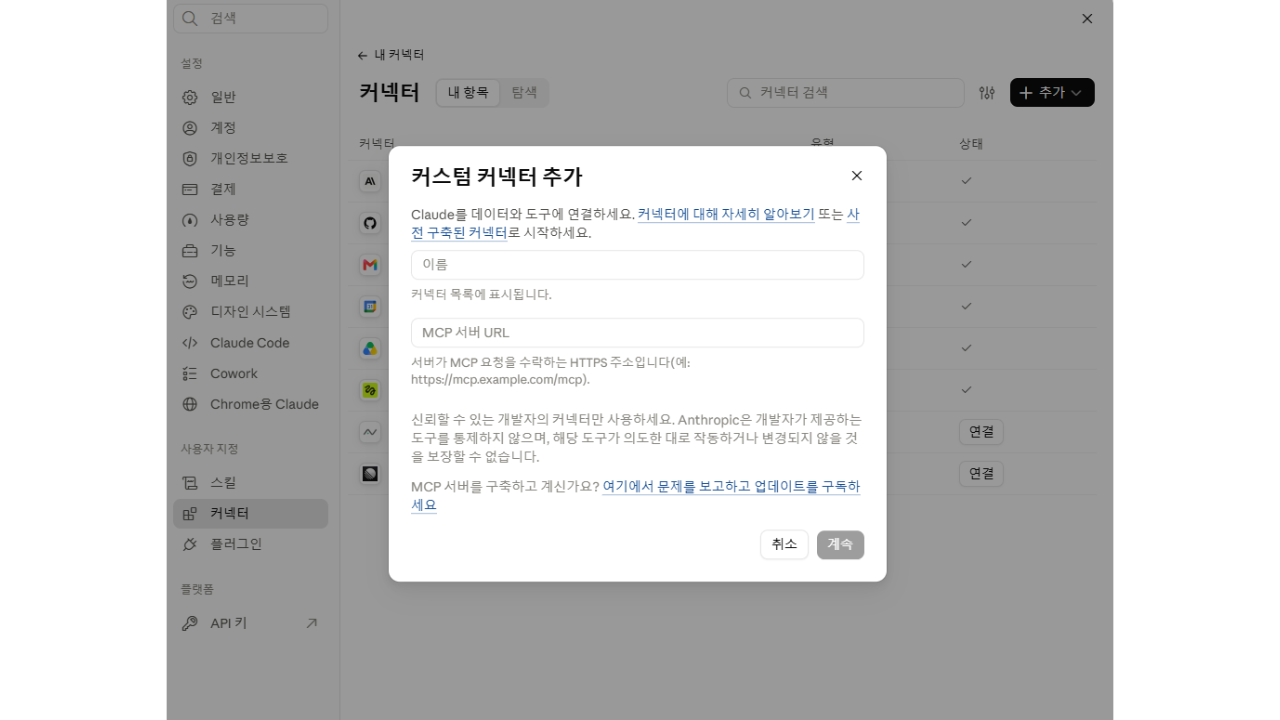The width and height of the screenshot is (1280, 720).
Task: Click the 취소 cancel button
Action: pyautogui.click(x=784, y=544)
